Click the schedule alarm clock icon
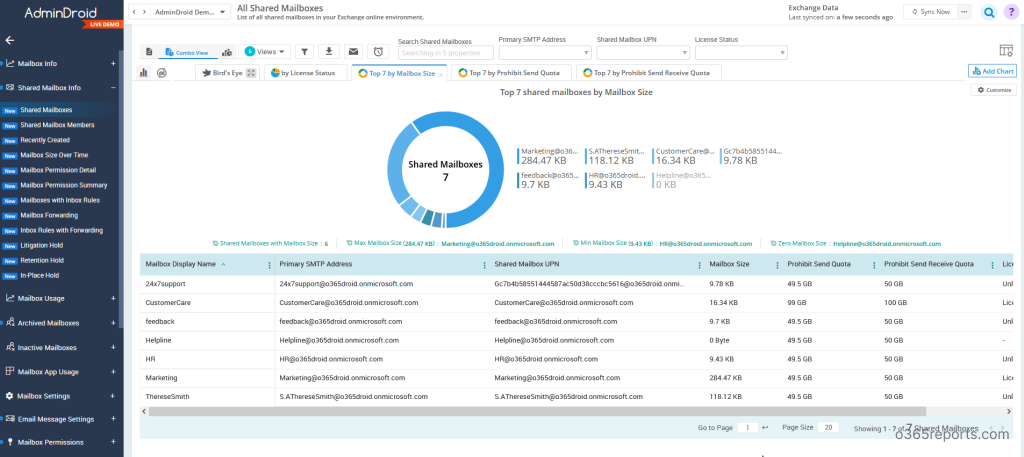1024x457 pixels. [x=378, y=52]
